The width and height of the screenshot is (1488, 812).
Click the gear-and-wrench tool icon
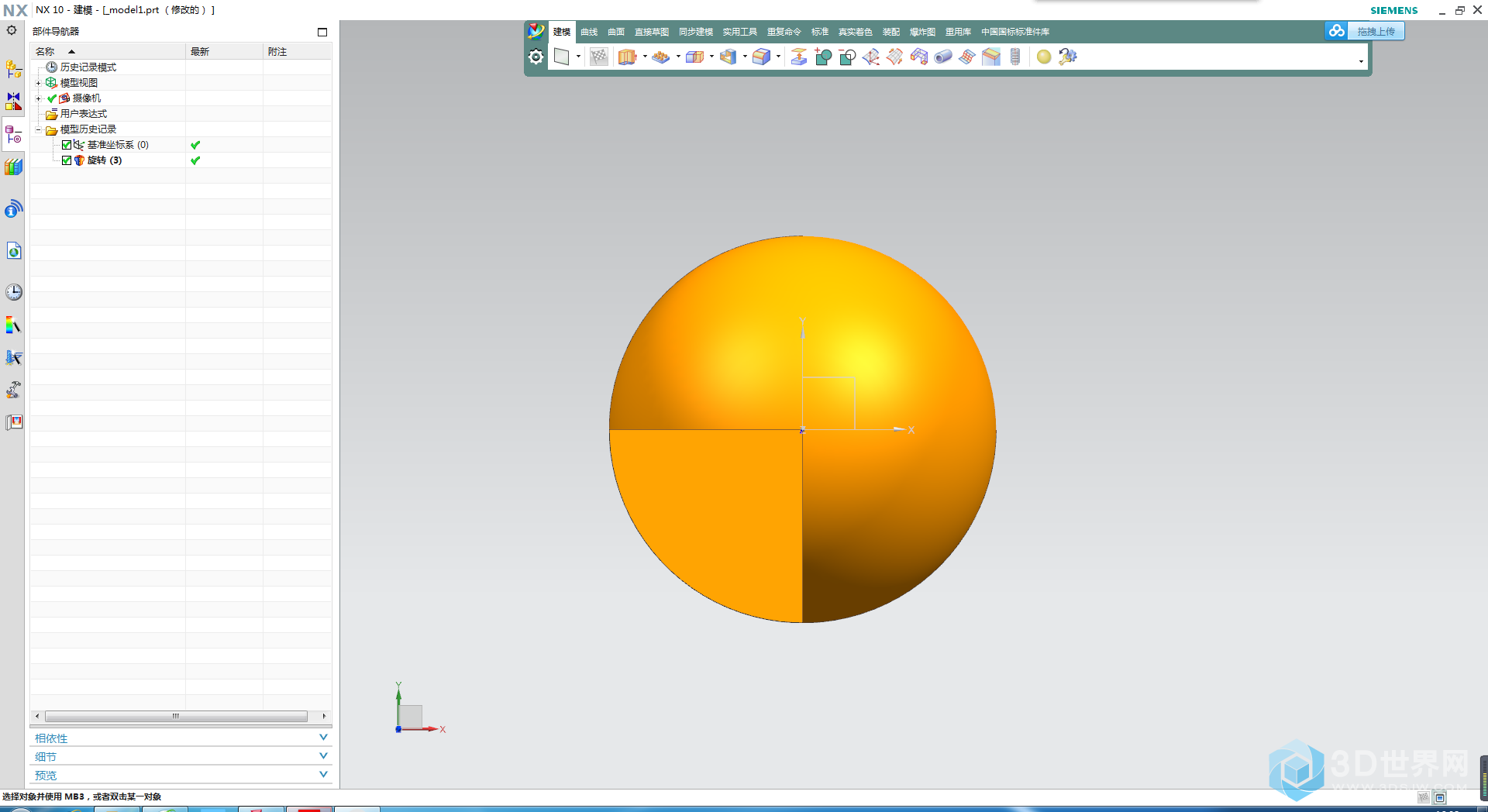(x=1068, y=57)
